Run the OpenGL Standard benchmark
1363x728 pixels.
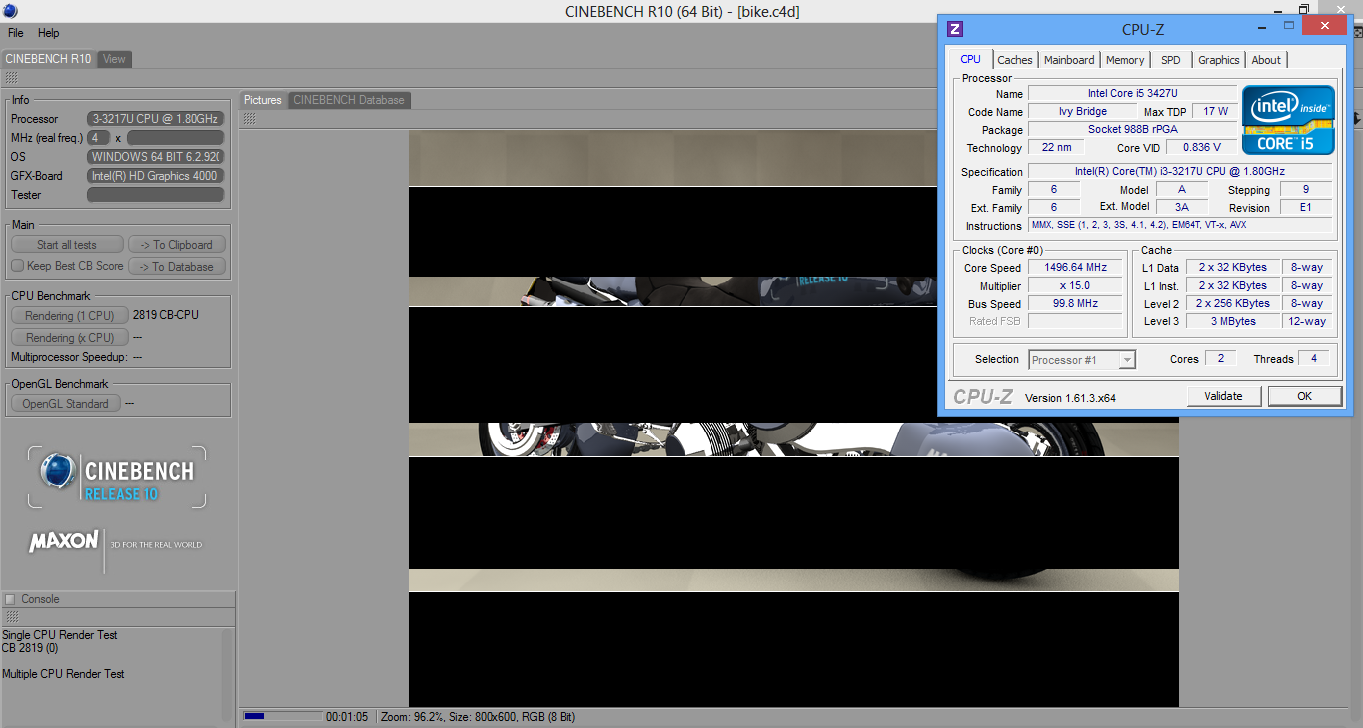click(66, 404)
